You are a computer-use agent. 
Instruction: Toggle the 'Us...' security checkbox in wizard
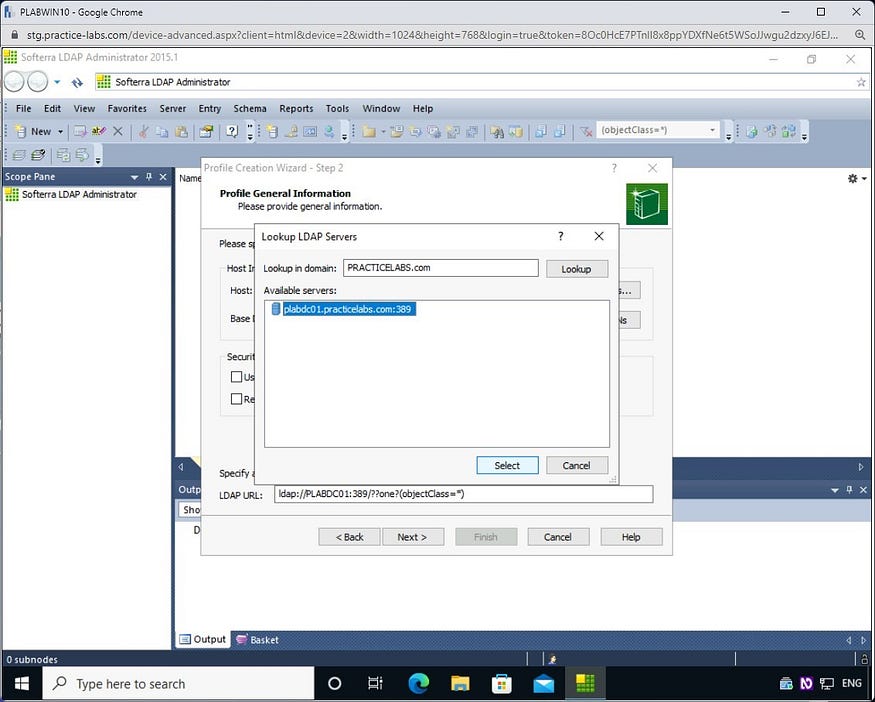tap(236, 377)
